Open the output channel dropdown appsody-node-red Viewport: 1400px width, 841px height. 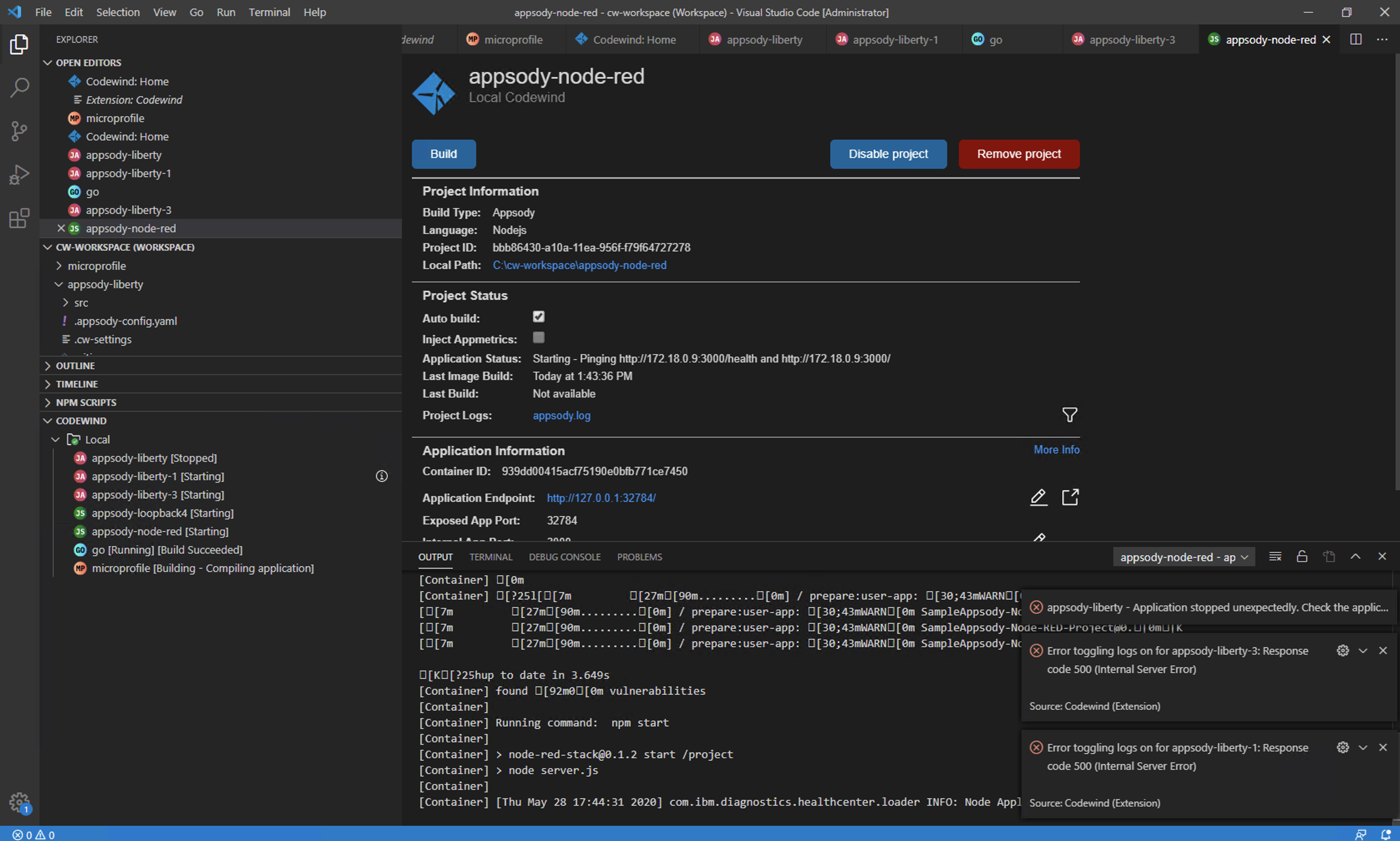click(1184, 557)
